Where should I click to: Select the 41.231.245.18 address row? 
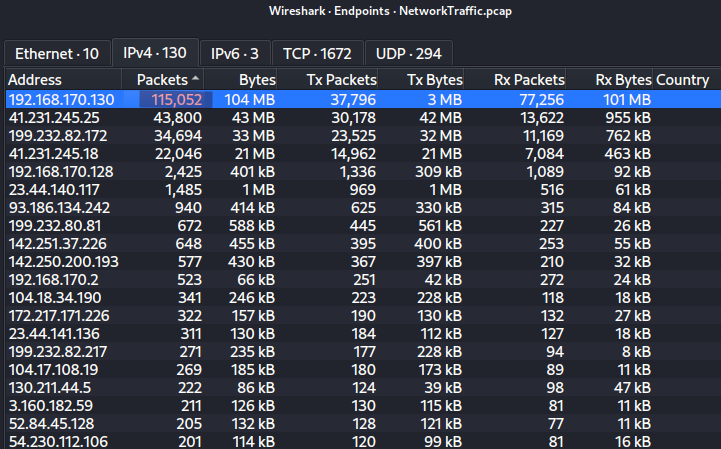(x=363, y=154)
